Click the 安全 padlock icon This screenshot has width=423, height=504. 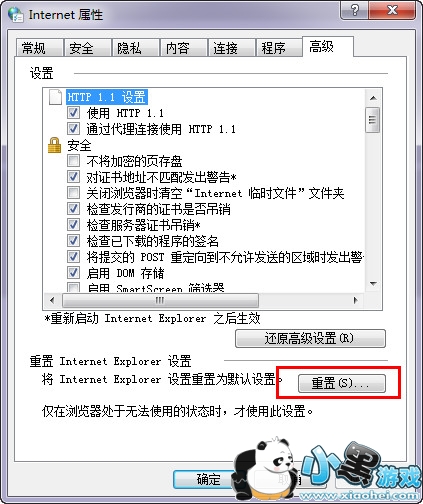click(54, 145)
